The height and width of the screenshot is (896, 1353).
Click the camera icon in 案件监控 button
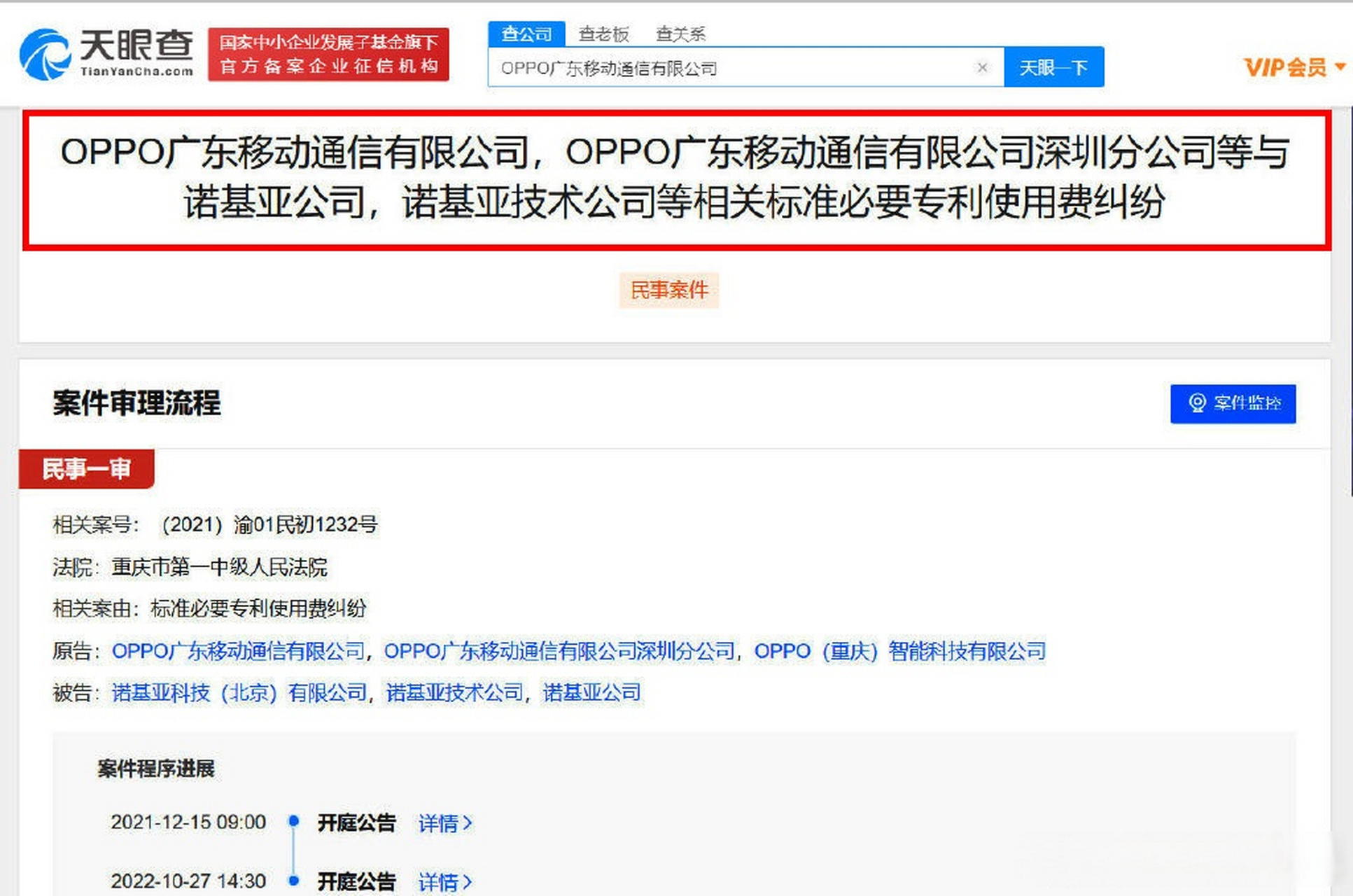(x=1197, y=403)
